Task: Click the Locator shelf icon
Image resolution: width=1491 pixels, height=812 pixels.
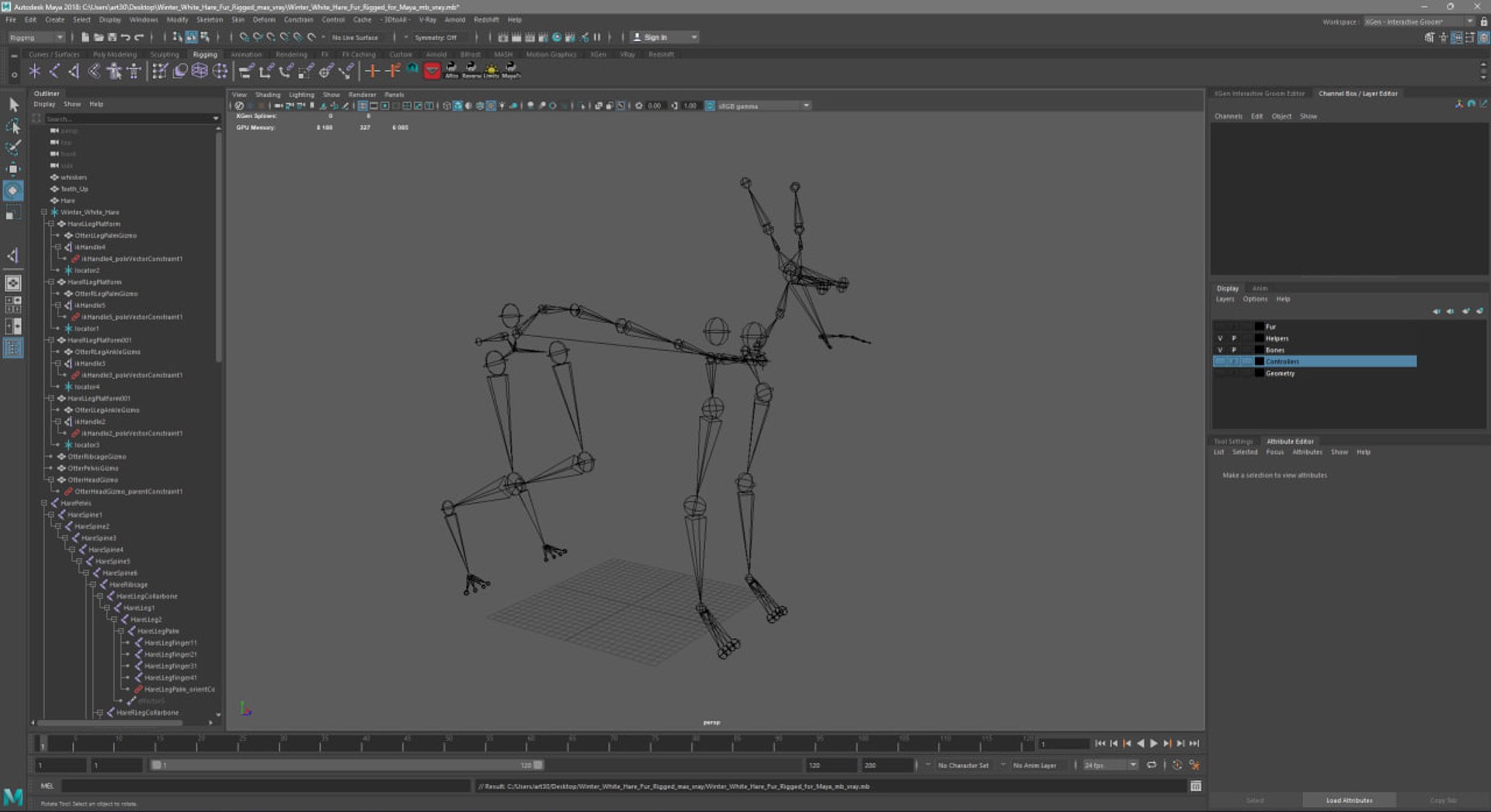Action: pos(35,71)
